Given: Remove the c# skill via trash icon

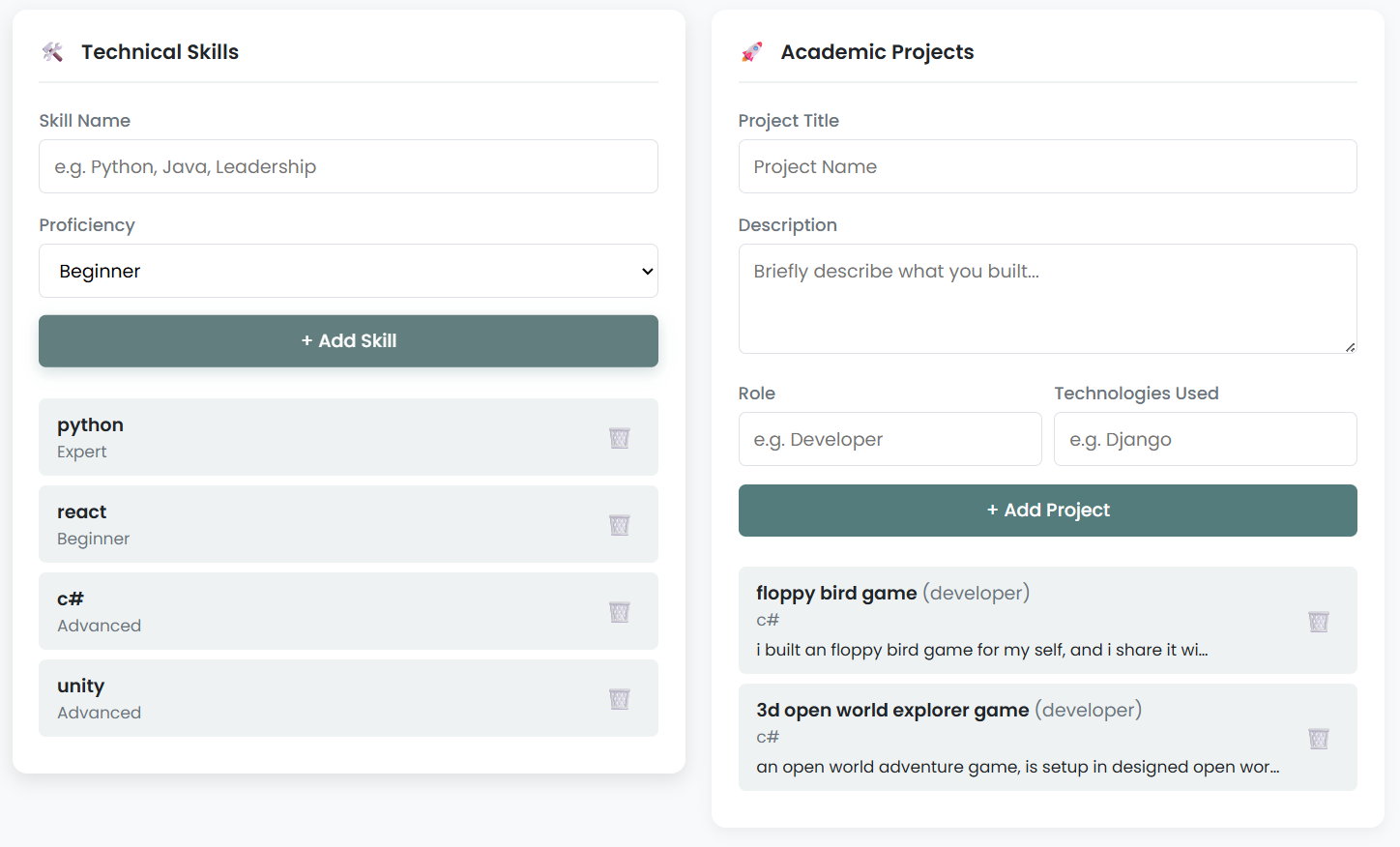Looking at the screenshot, I should point(620,612).
